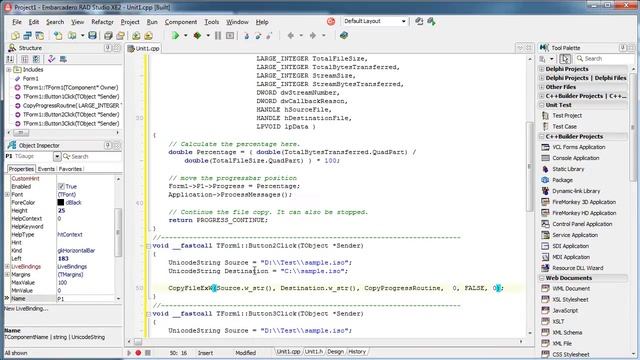Pin the Object Inspector panel
Image resolution: width=640 pixels, height=360 pixels.
tap(108, 145)
